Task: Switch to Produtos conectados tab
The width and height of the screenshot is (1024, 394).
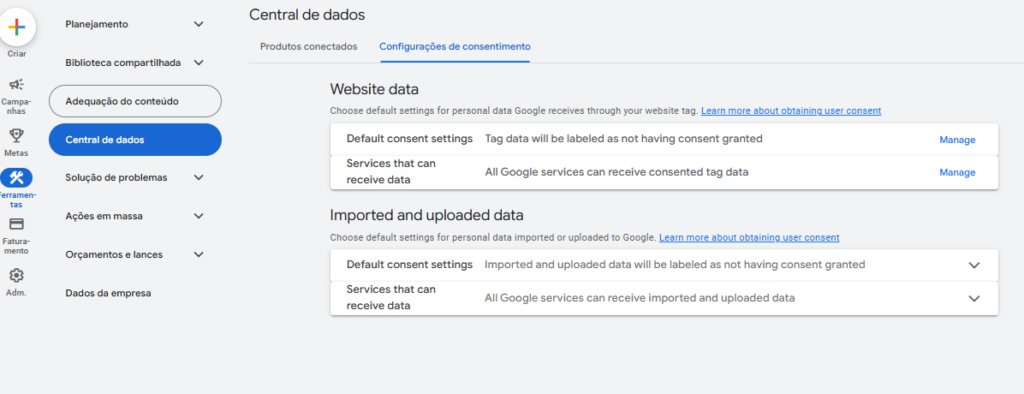Action: click(309, 47)
